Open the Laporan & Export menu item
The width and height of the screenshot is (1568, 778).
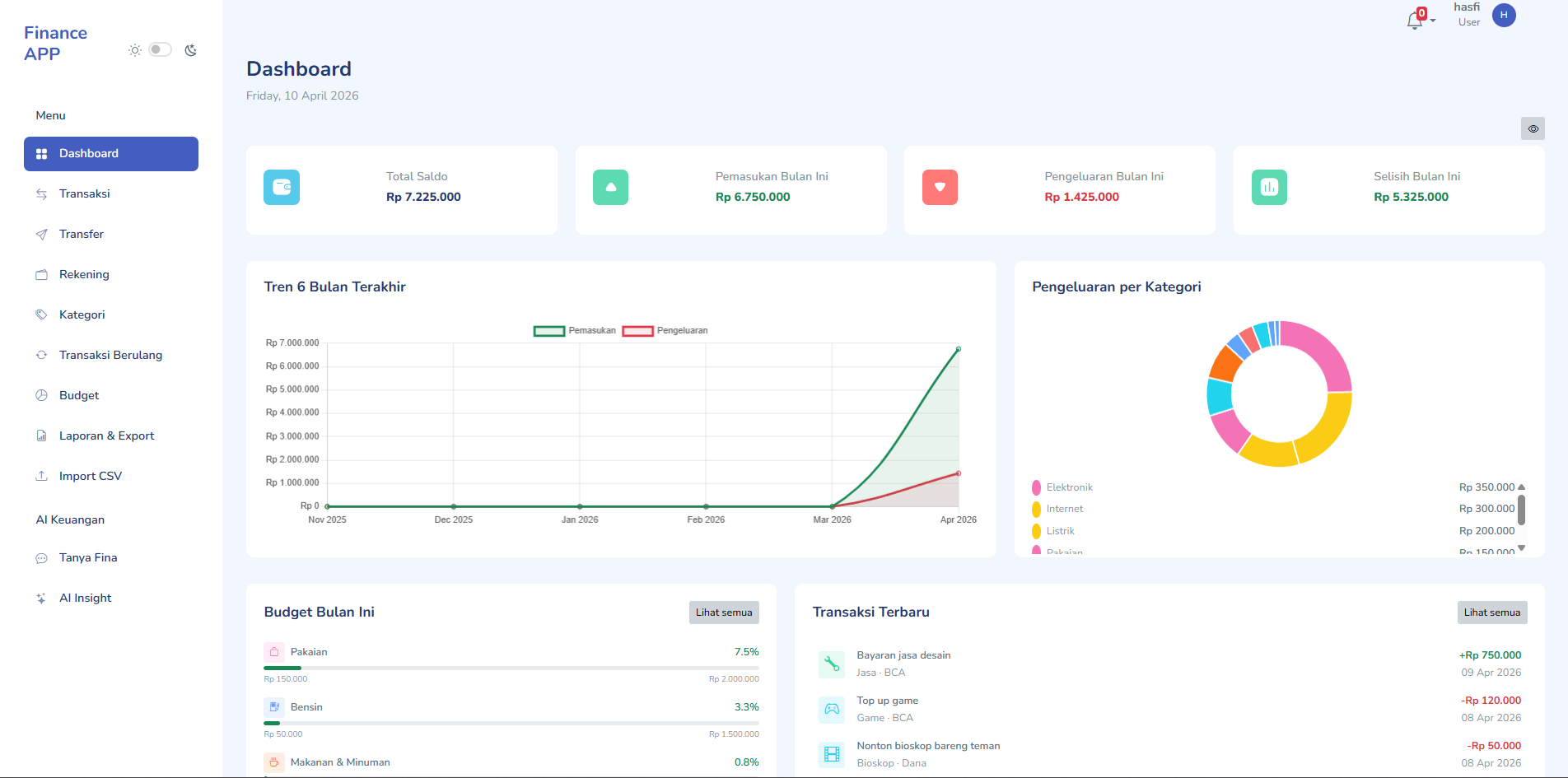point(106,436)
